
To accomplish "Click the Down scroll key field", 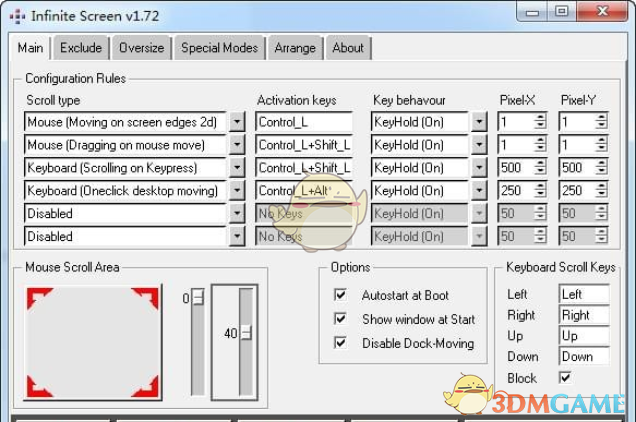I will pyautogui.click(x=584, y=357).
